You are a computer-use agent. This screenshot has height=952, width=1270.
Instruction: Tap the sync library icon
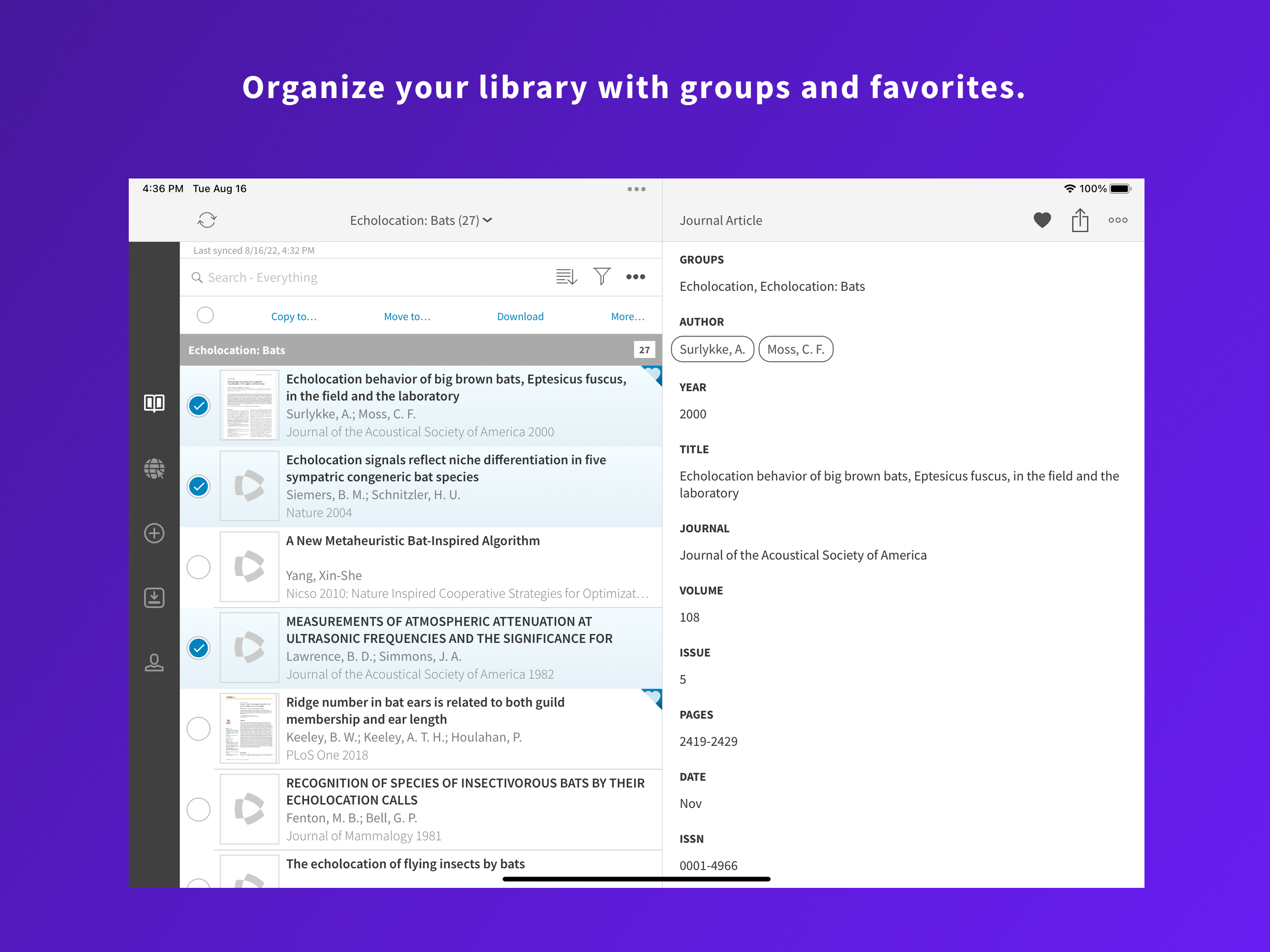[207, 220]
